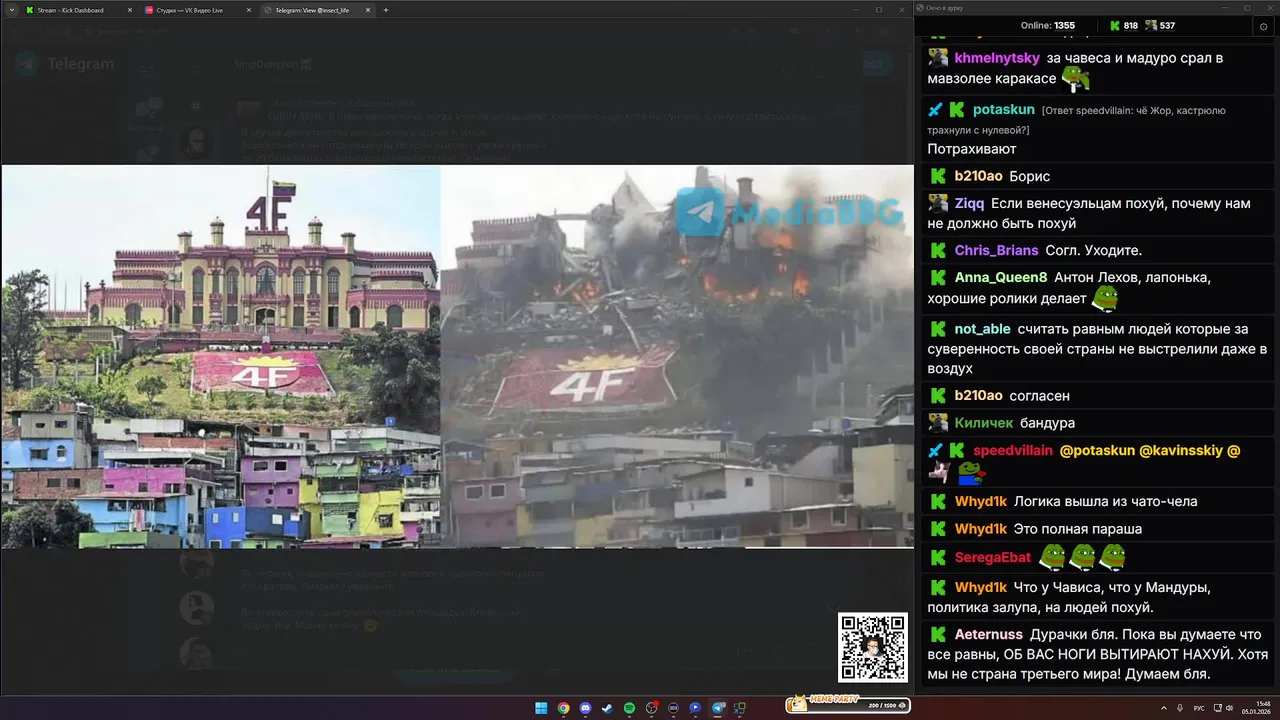
Task: Open a new browser tab
Action: coord(386,10)
